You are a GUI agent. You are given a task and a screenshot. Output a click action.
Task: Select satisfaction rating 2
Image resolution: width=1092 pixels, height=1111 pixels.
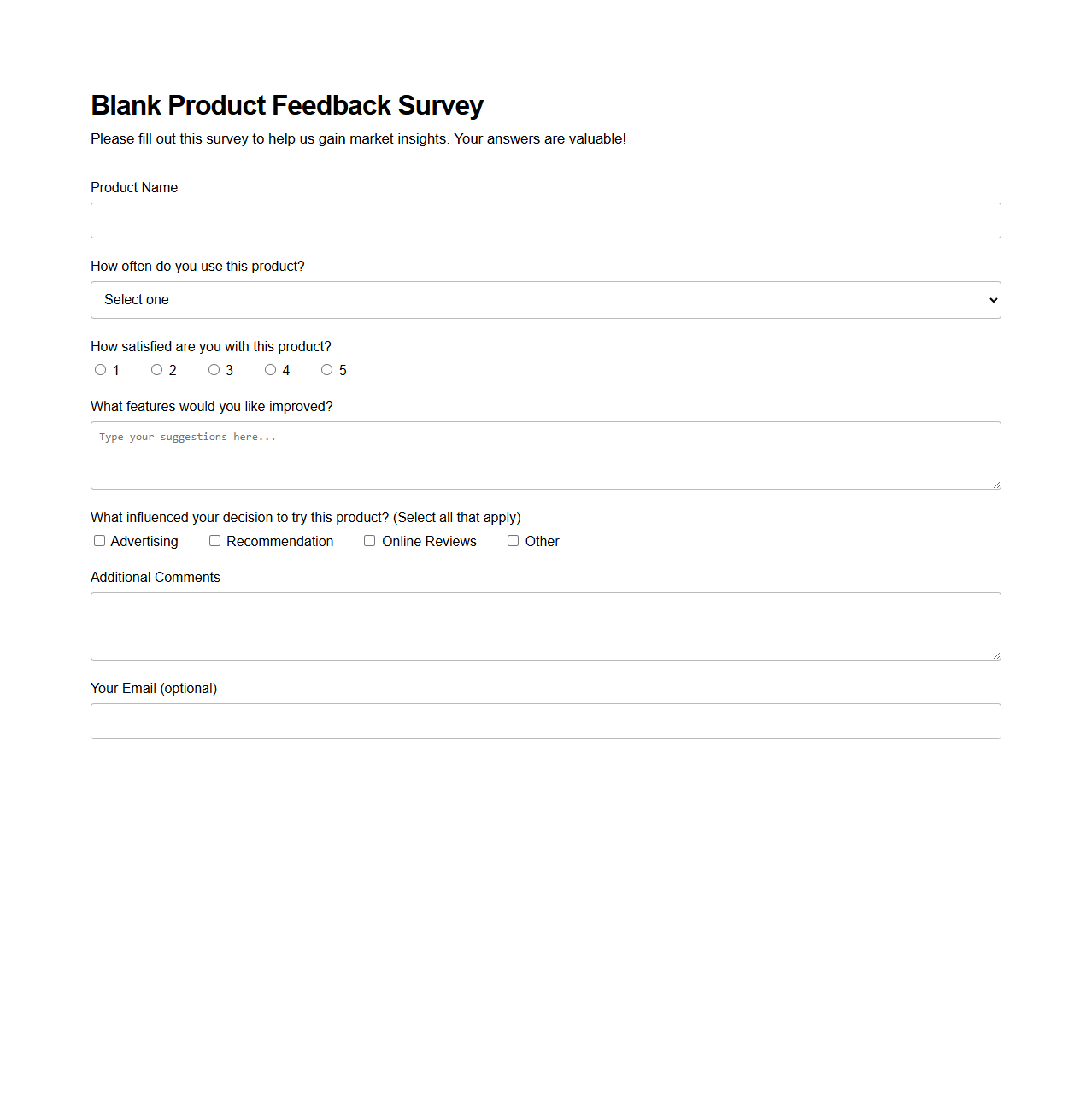pyautogui.click(x=157, y=369)
